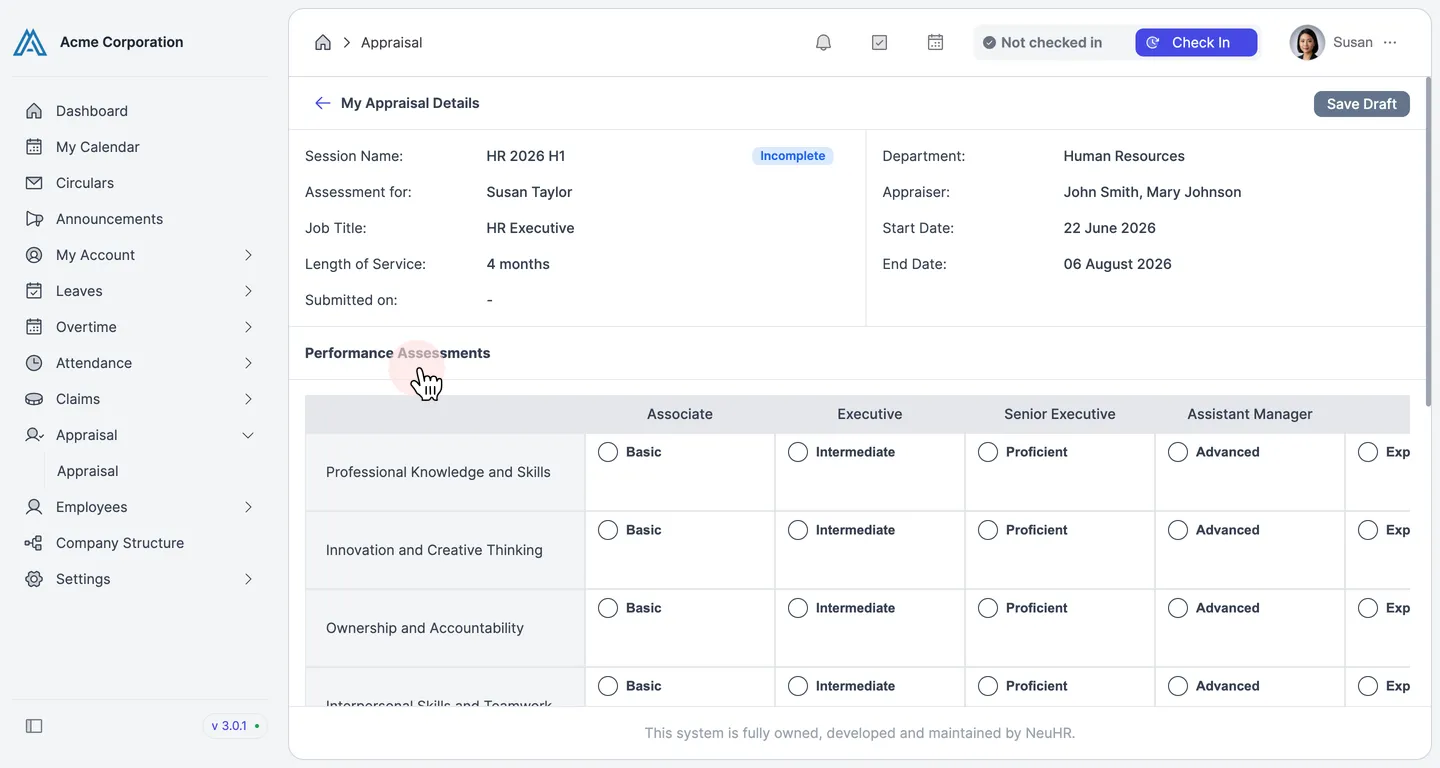Click the My Calendar sidebar icon
The image size is (1440, 768).
[34, 147]
